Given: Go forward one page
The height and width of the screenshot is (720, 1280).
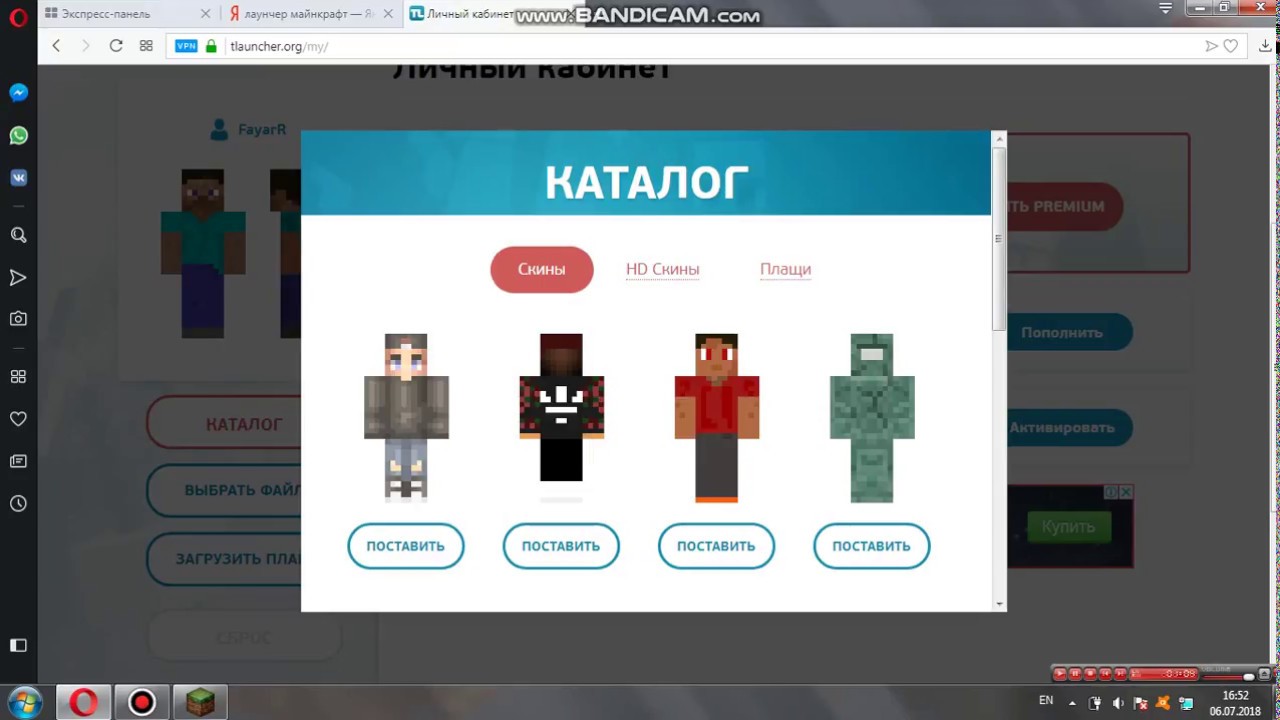Looking at the screenshot, I should coord(86,46).
